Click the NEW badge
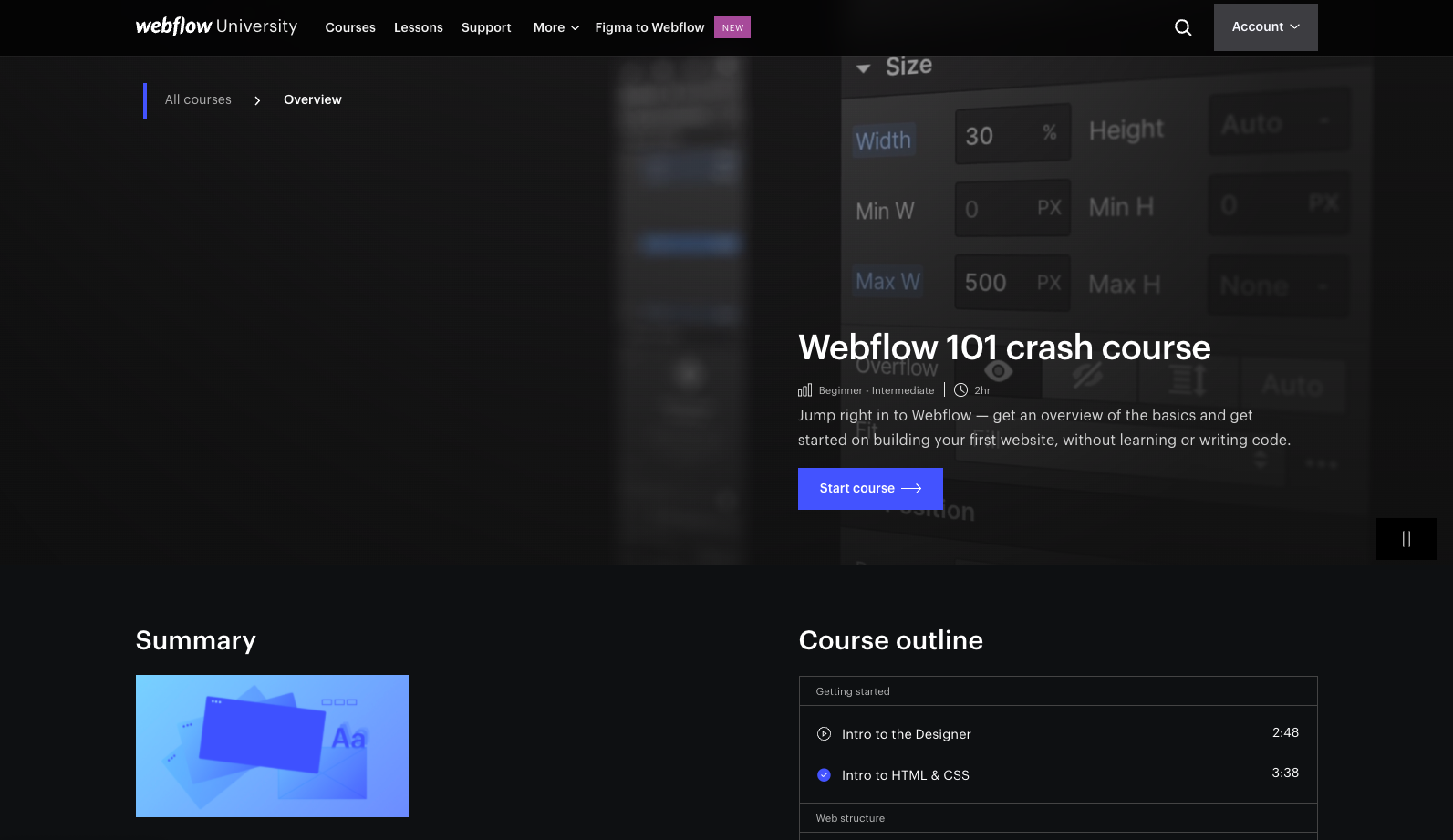Image resolution: width=1453 pixels, height=840 pixels. (x=732, y=27)
